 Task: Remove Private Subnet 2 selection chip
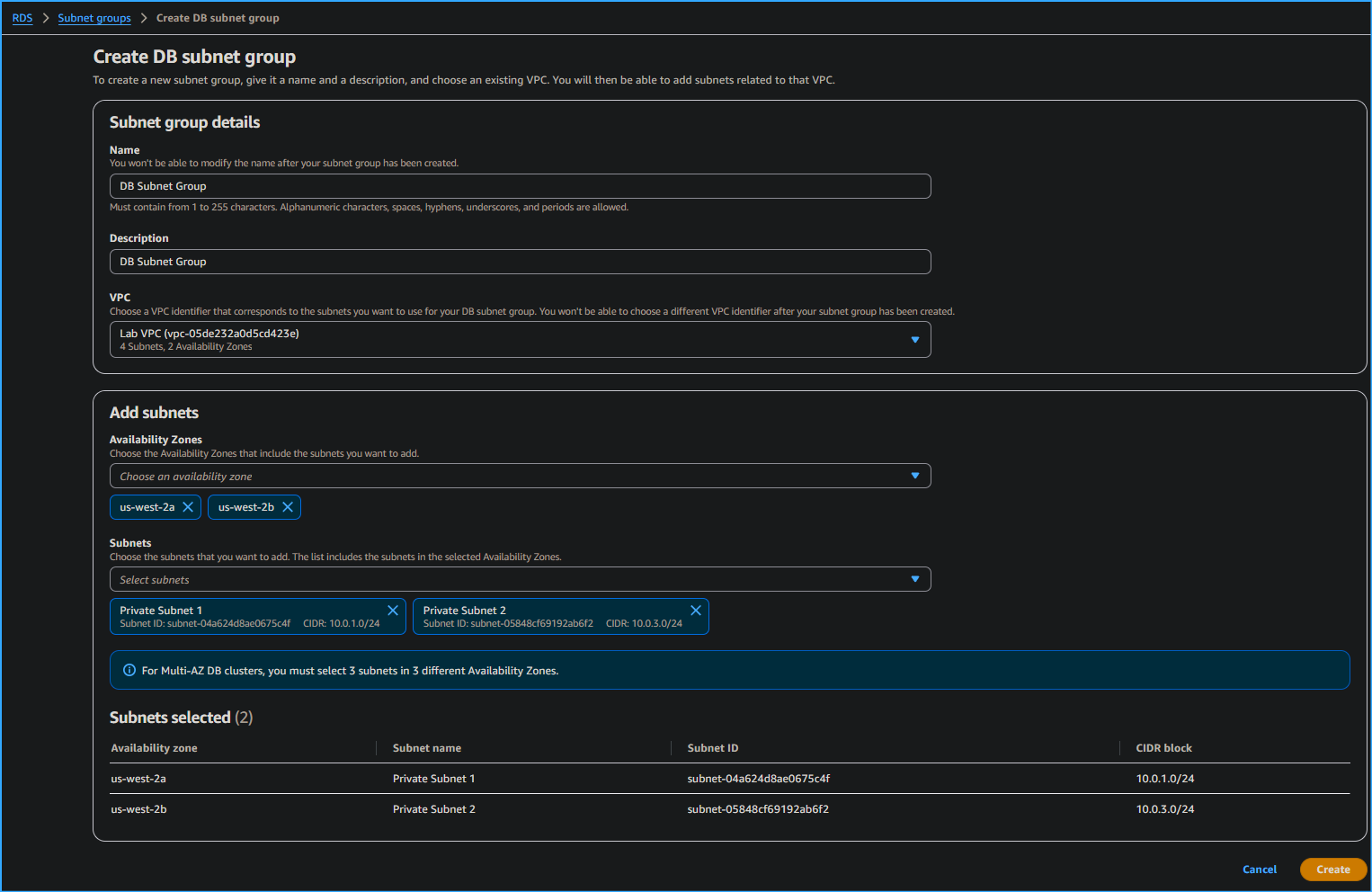coord(696,610)
